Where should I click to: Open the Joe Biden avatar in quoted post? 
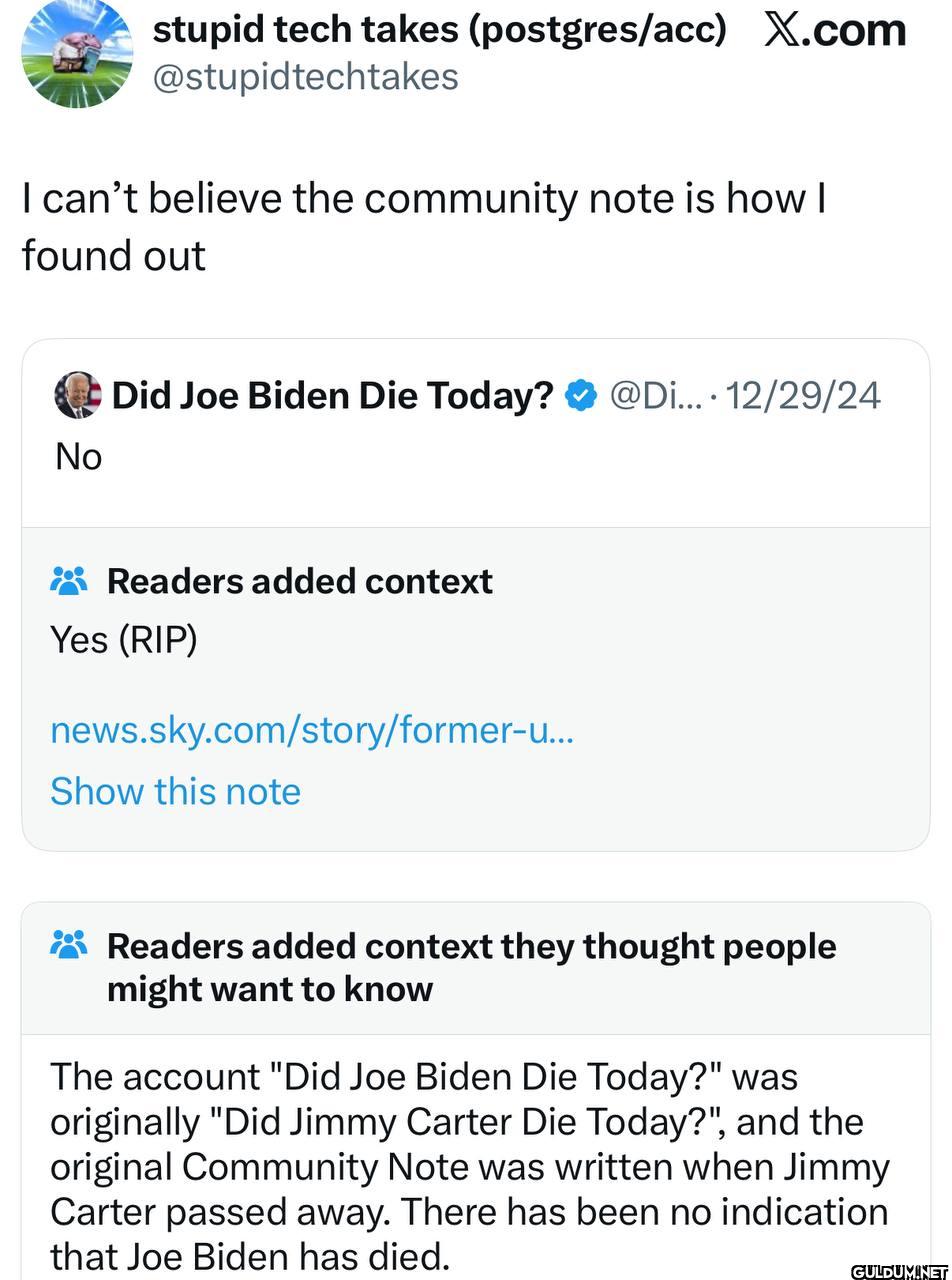[x=78, y=395]
